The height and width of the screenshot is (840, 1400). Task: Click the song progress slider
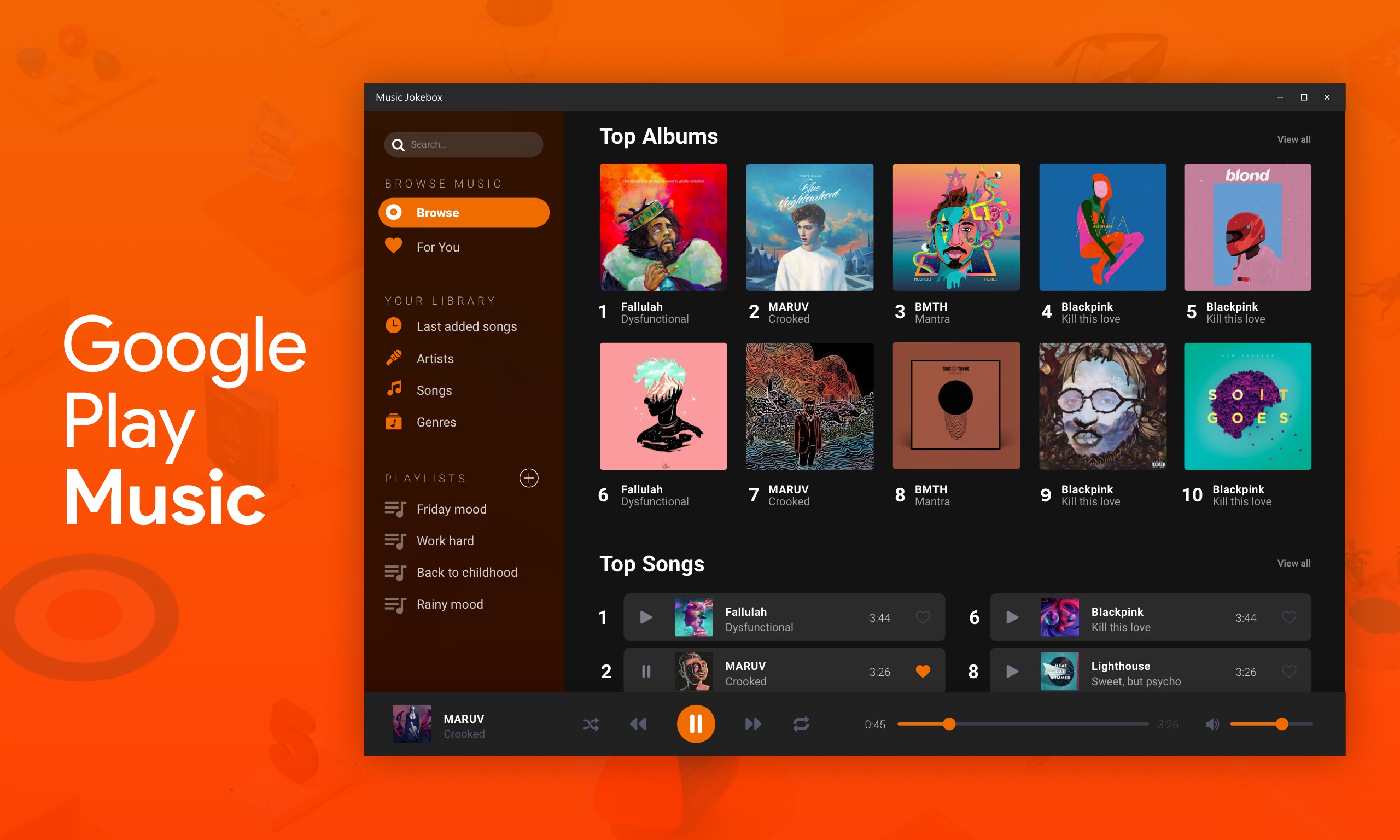[x=1023, y=724]
